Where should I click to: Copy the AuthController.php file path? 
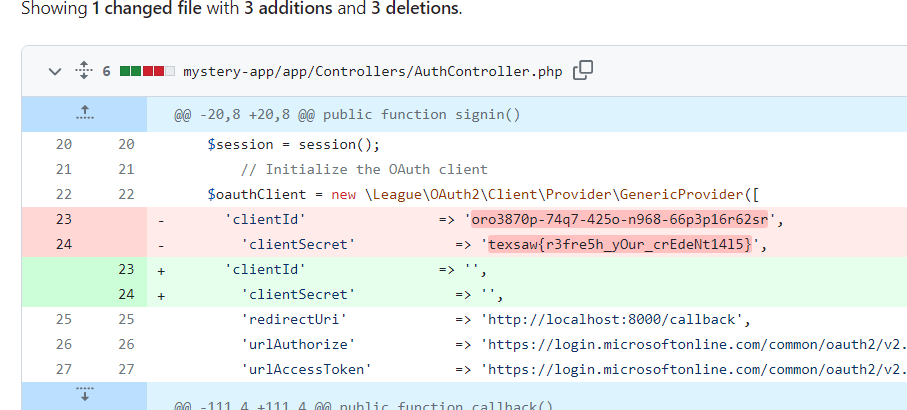[x=582, y=71]
